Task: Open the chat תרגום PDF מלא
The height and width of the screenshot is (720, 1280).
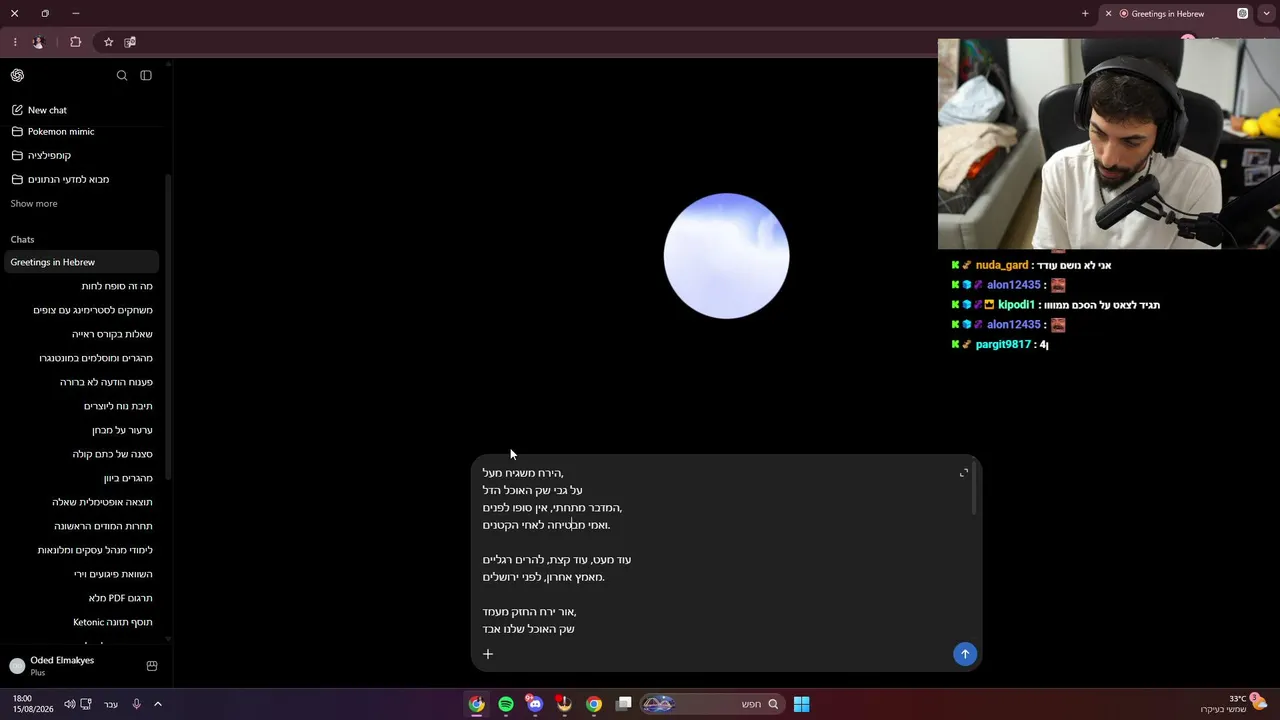Action: click(x=80, y=598)
